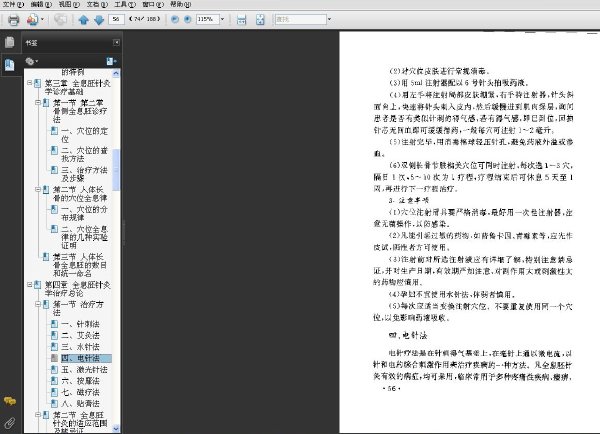Image resolution: width=600 pixels, height=434 pixels.
Task: Close the 书签 bookmarks panel
Action: click(116, 42)
